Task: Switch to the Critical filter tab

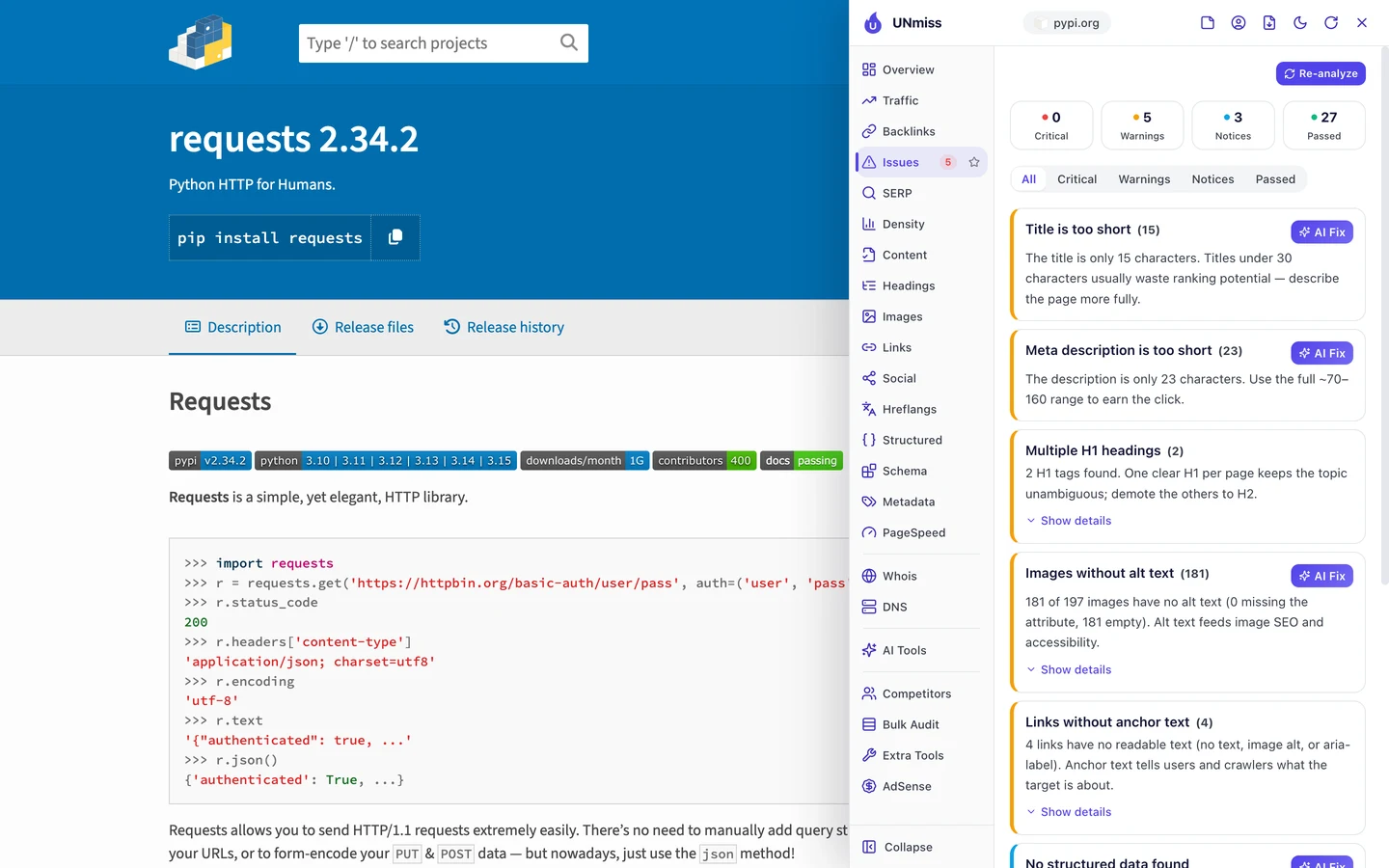Action: pos(1076,179)
